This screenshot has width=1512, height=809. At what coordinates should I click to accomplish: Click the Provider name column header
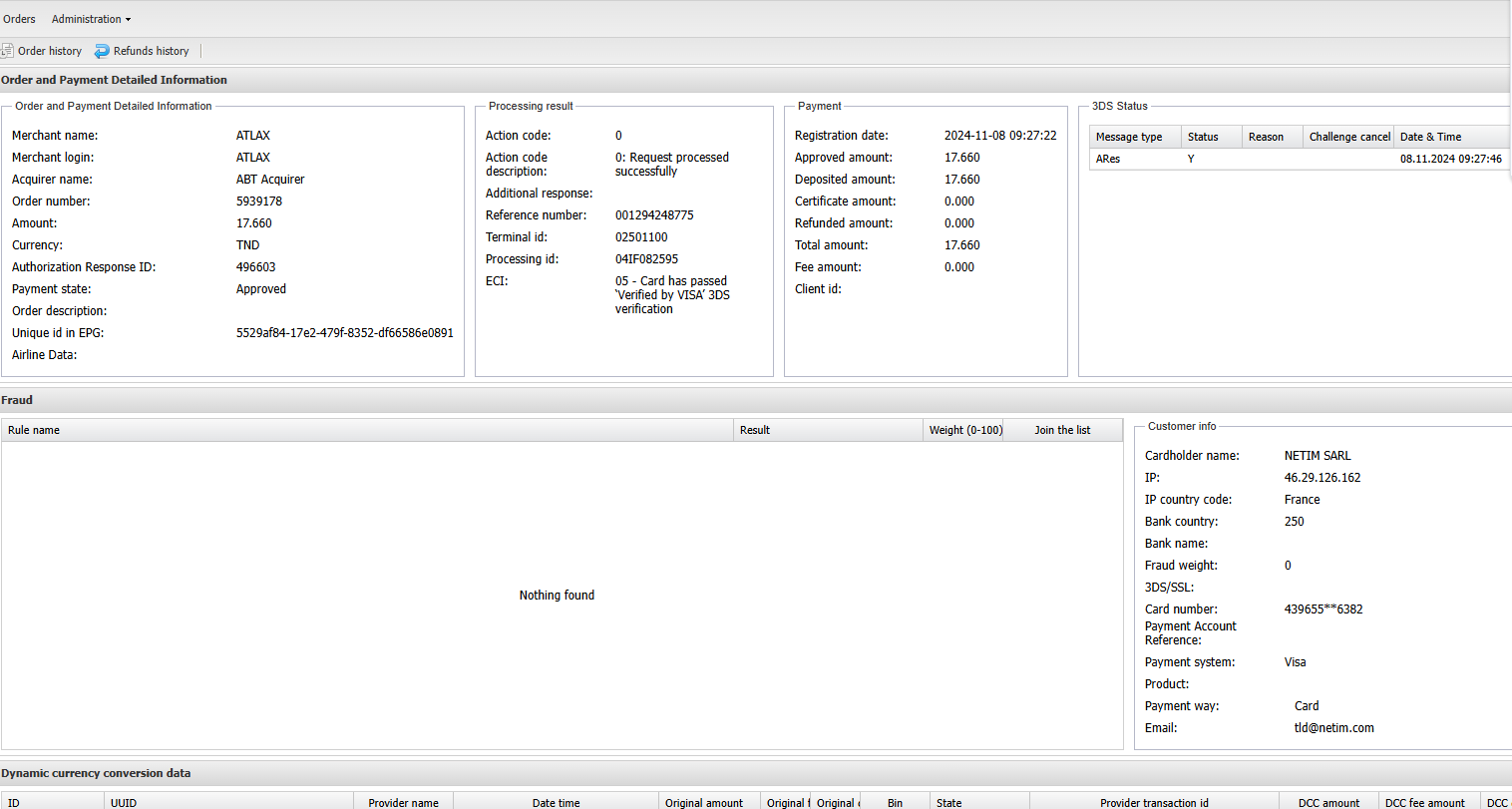click(x=403, y=802)
